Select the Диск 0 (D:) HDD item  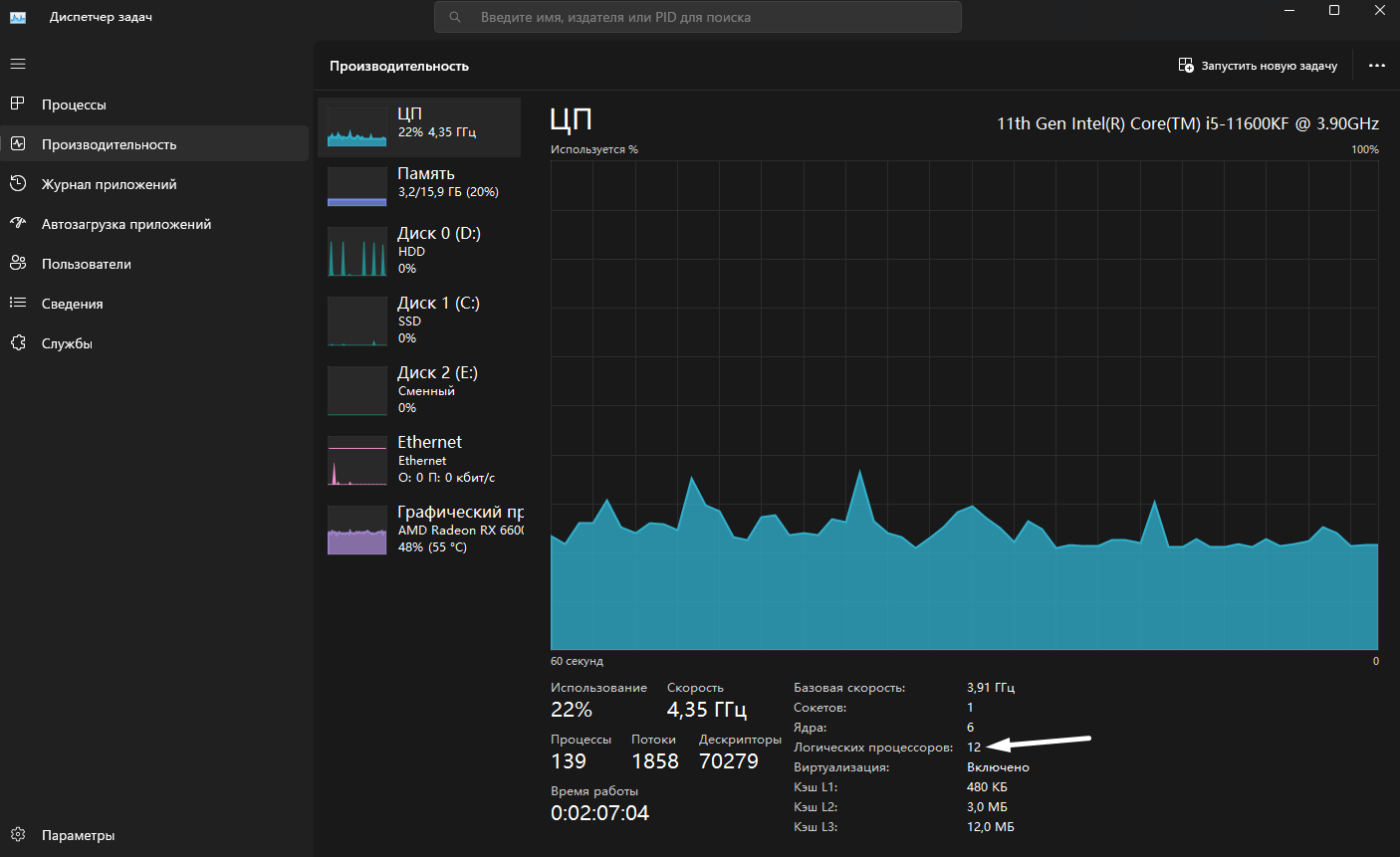coord(419,252)
